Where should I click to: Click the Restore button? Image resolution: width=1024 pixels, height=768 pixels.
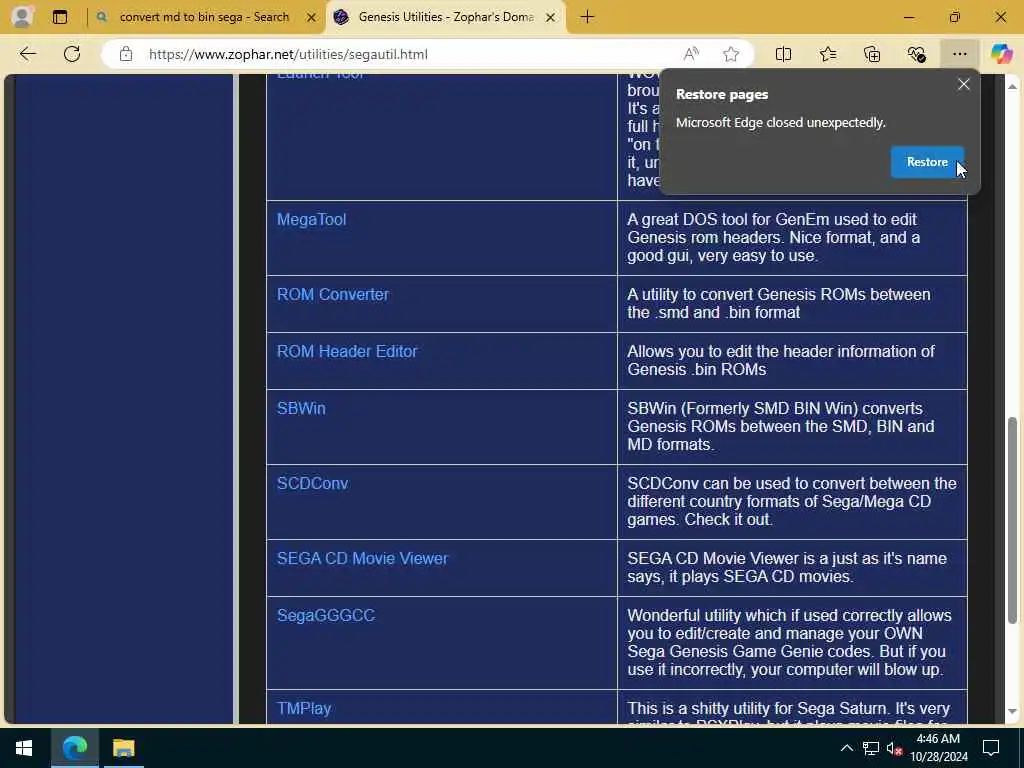pos(927,162)
